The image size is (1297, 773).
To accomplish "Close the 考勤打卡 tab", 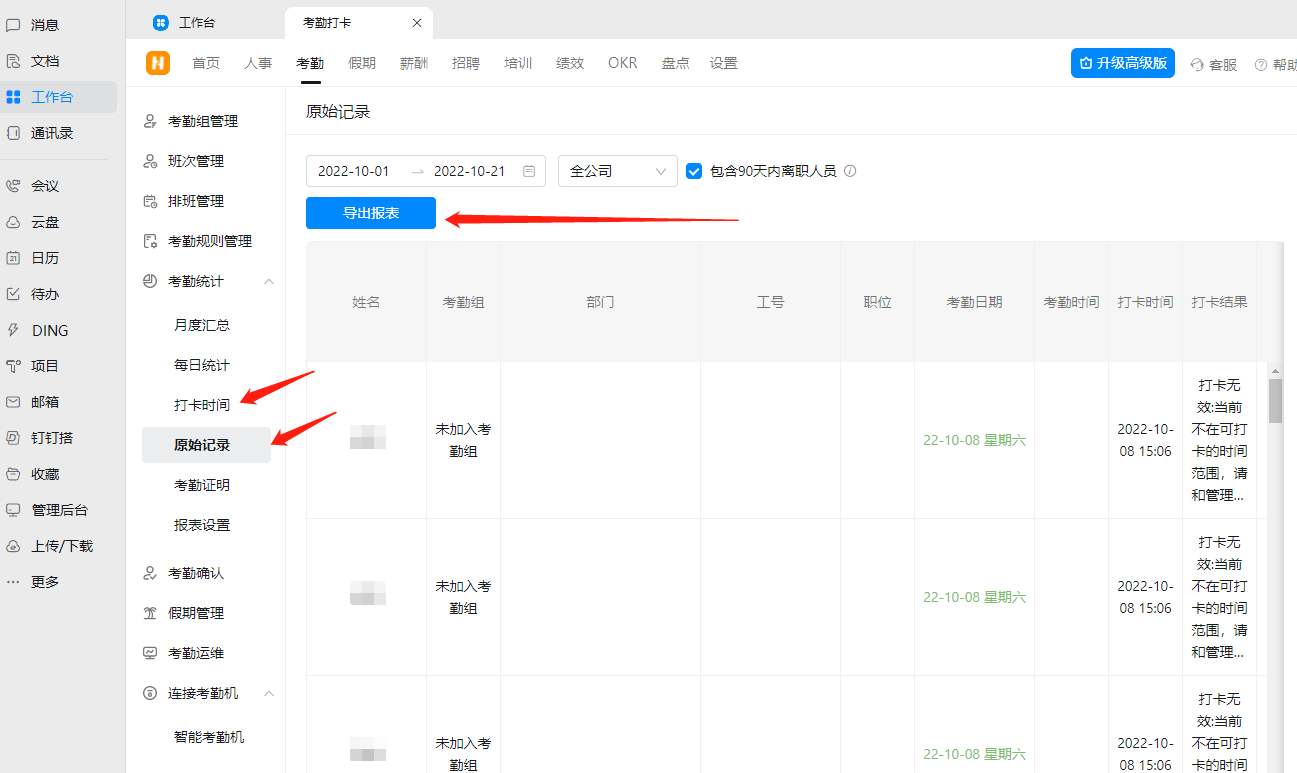I will [417, 22].
